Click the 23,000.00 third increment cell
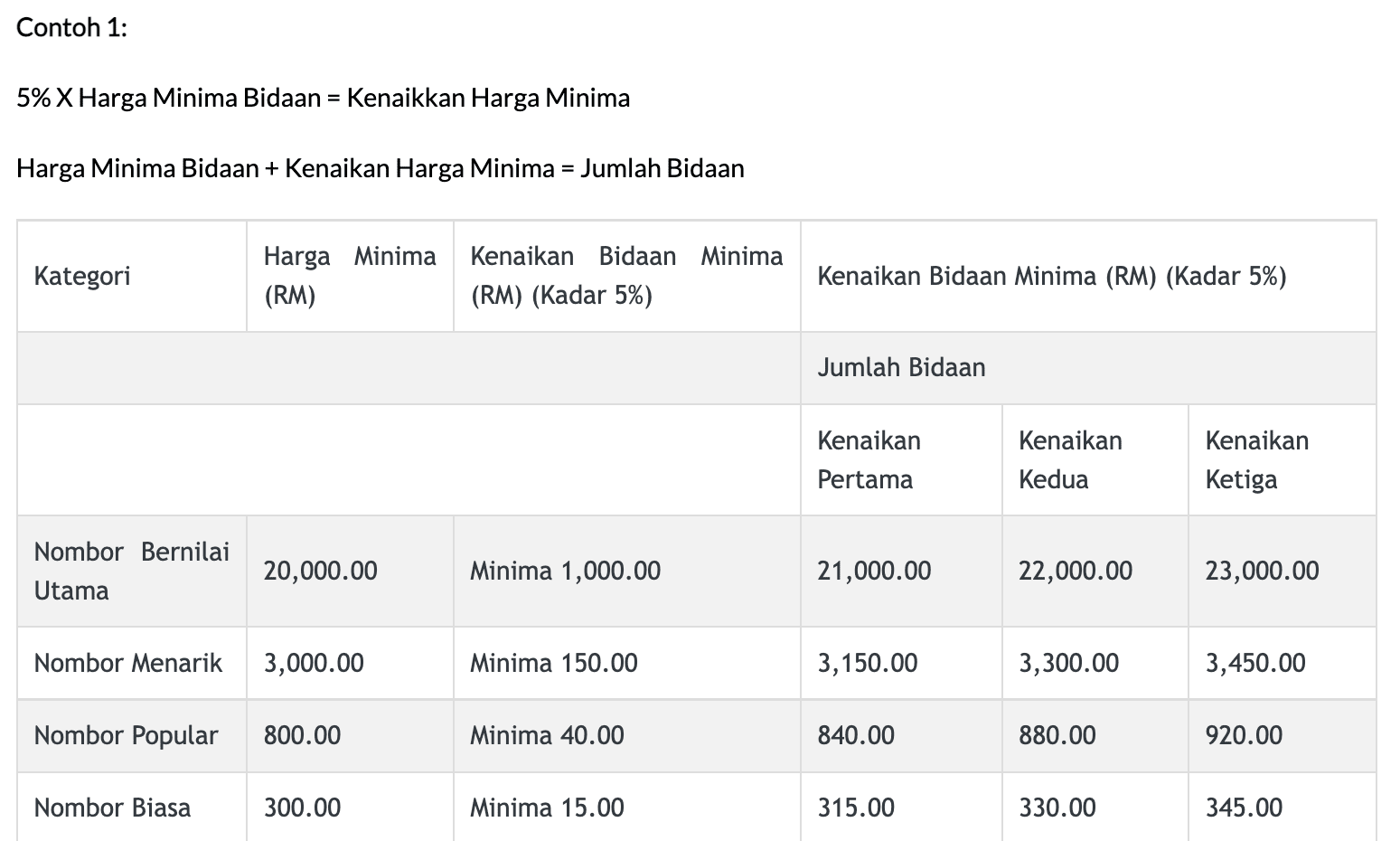1400x841 pixels. (1282, 571)
